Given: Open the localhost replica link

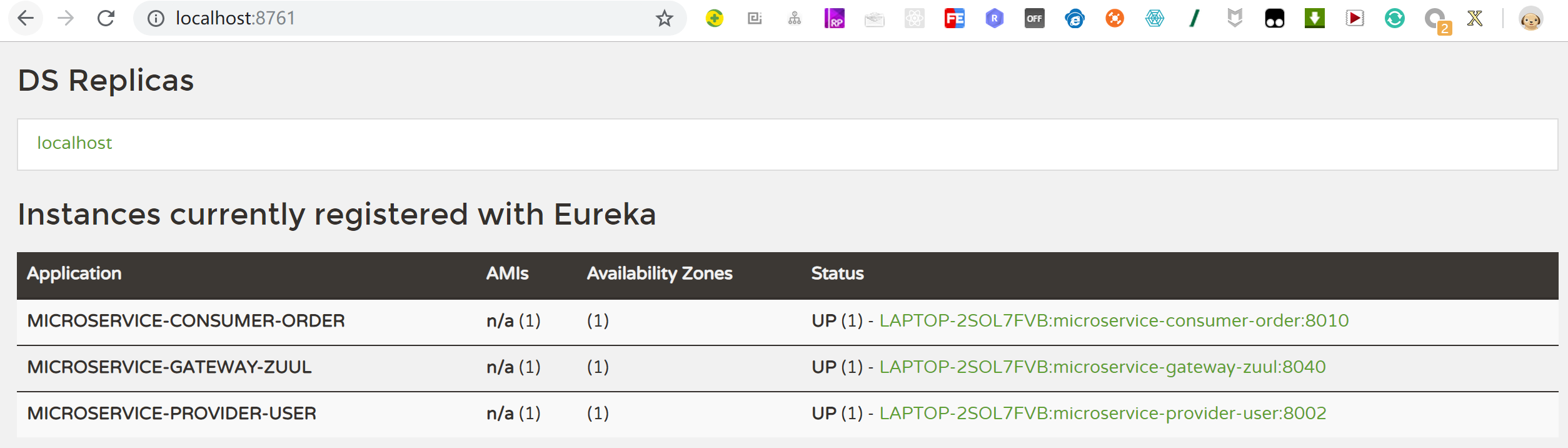Looking at the screenshot, I should [x=74, y=143].
